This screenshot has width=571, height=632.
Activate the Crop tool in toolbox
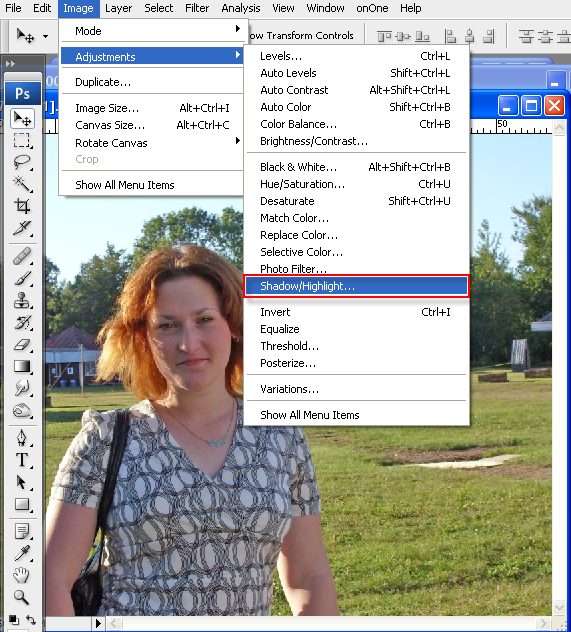[22, 206]
